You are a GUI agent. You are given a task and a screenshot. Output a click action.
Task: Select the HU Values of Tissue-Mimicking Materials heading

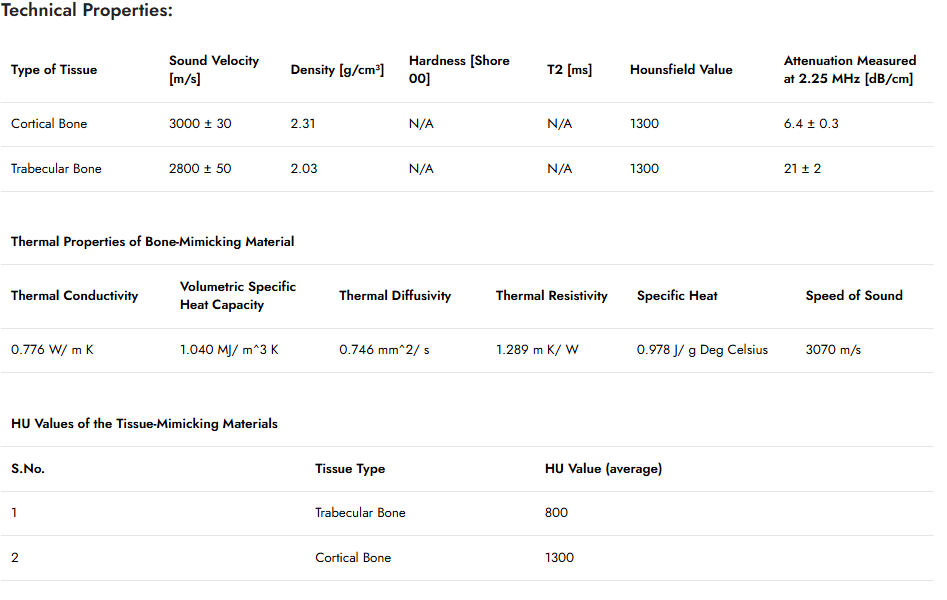(x=144, y=424)
